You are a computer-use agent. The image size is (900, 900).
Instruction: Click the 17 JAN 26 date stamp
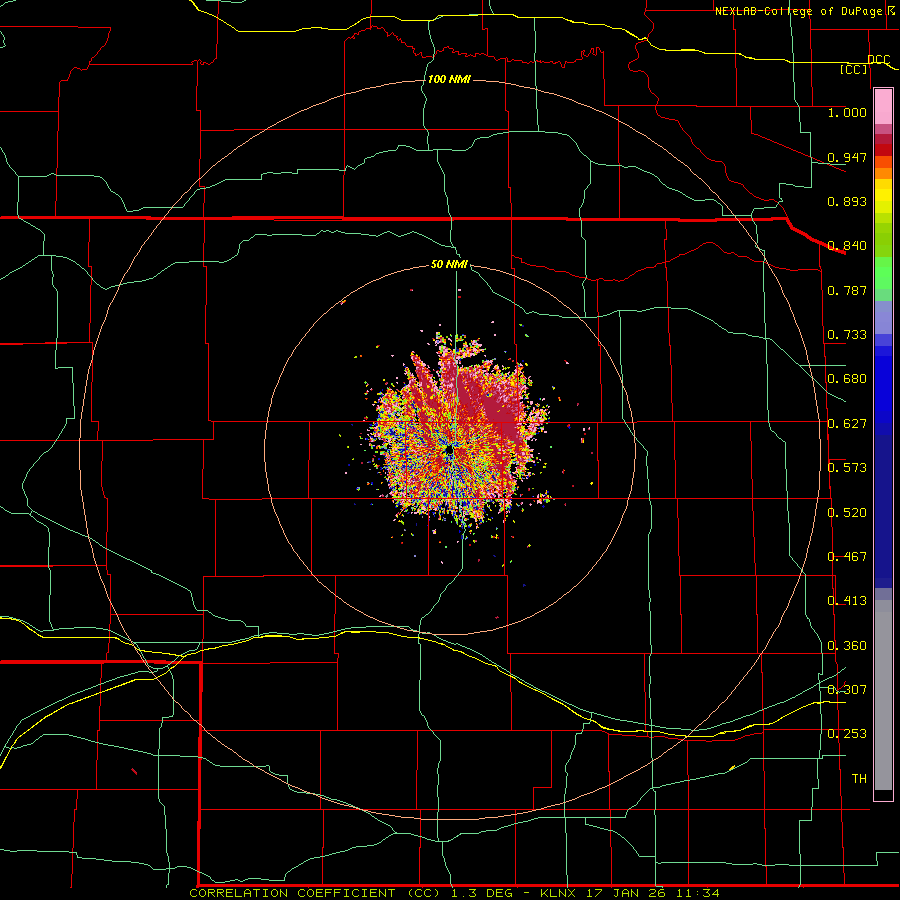coord(626,893)
